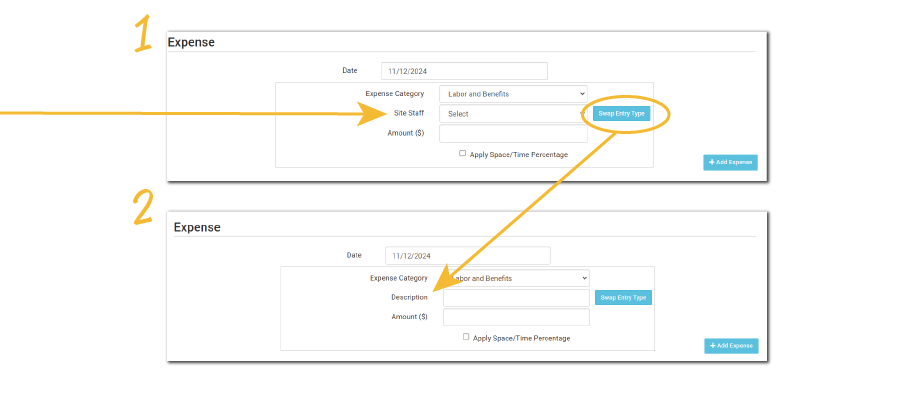Tick Apply Space/Time Percentage checkbox in step 2

(466, 337)
